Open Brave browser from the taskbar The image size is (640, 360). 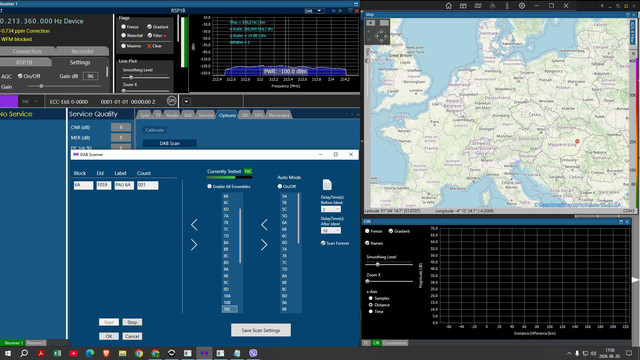(x=106, y=353)
